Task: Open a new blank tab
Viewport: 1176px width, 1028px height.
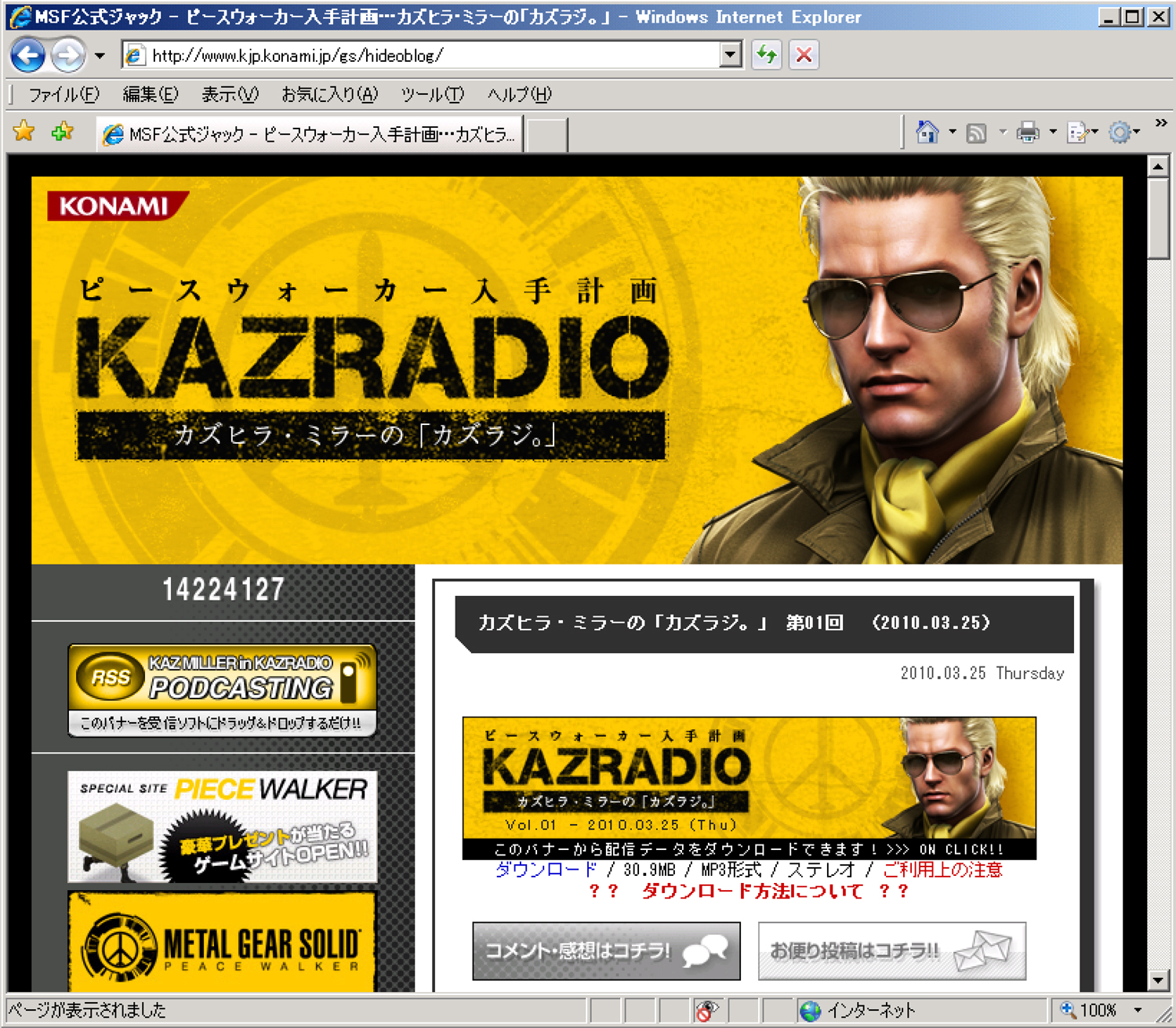Action: coord(546,135)
